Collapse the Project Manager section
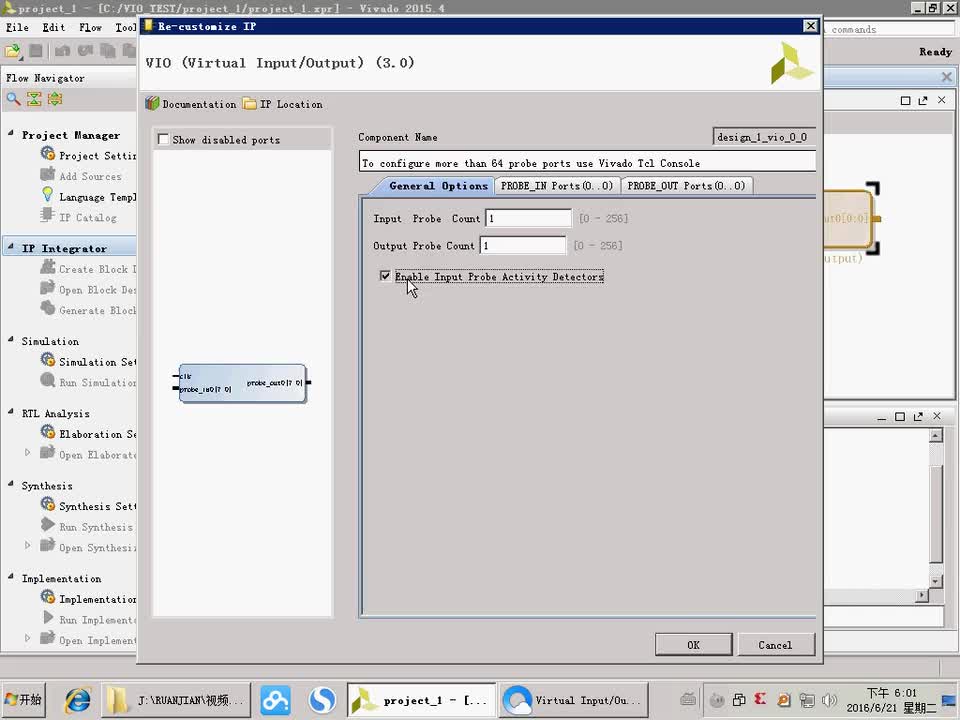Screen dimensions: 960x720 point(10,133)
